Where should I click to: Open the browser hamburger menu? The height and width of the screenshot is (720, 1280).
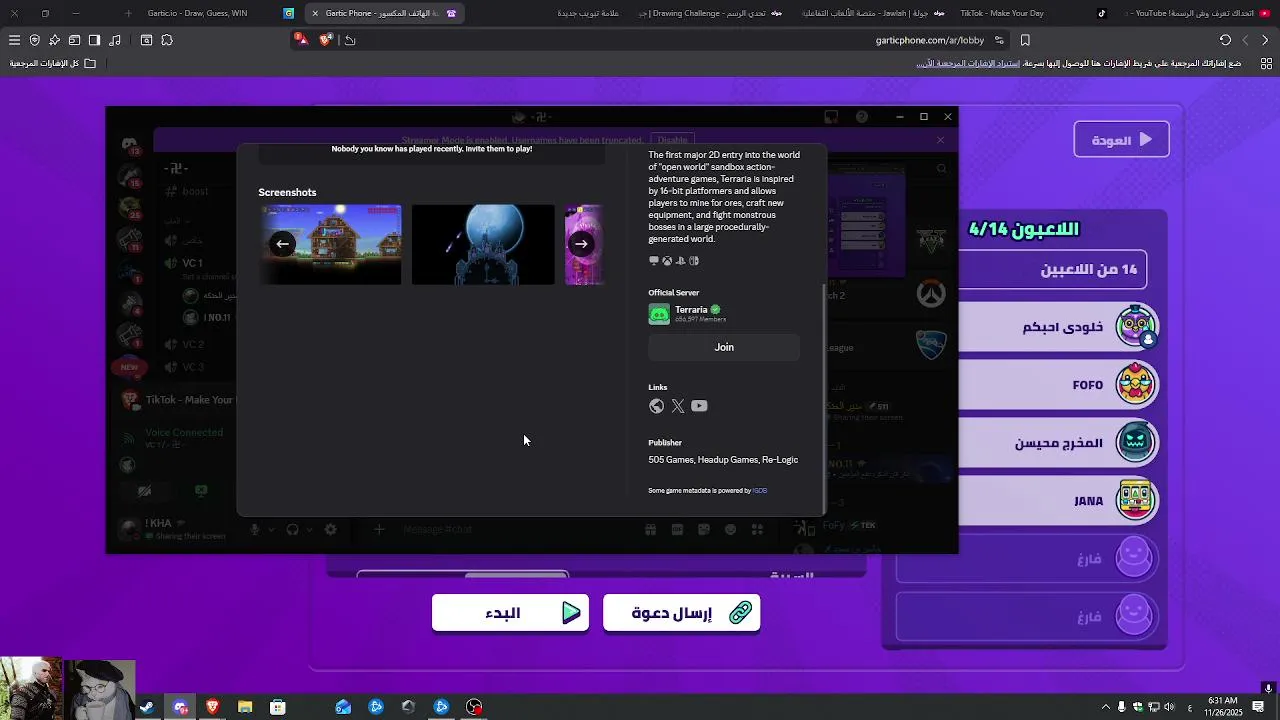(14, 40)
